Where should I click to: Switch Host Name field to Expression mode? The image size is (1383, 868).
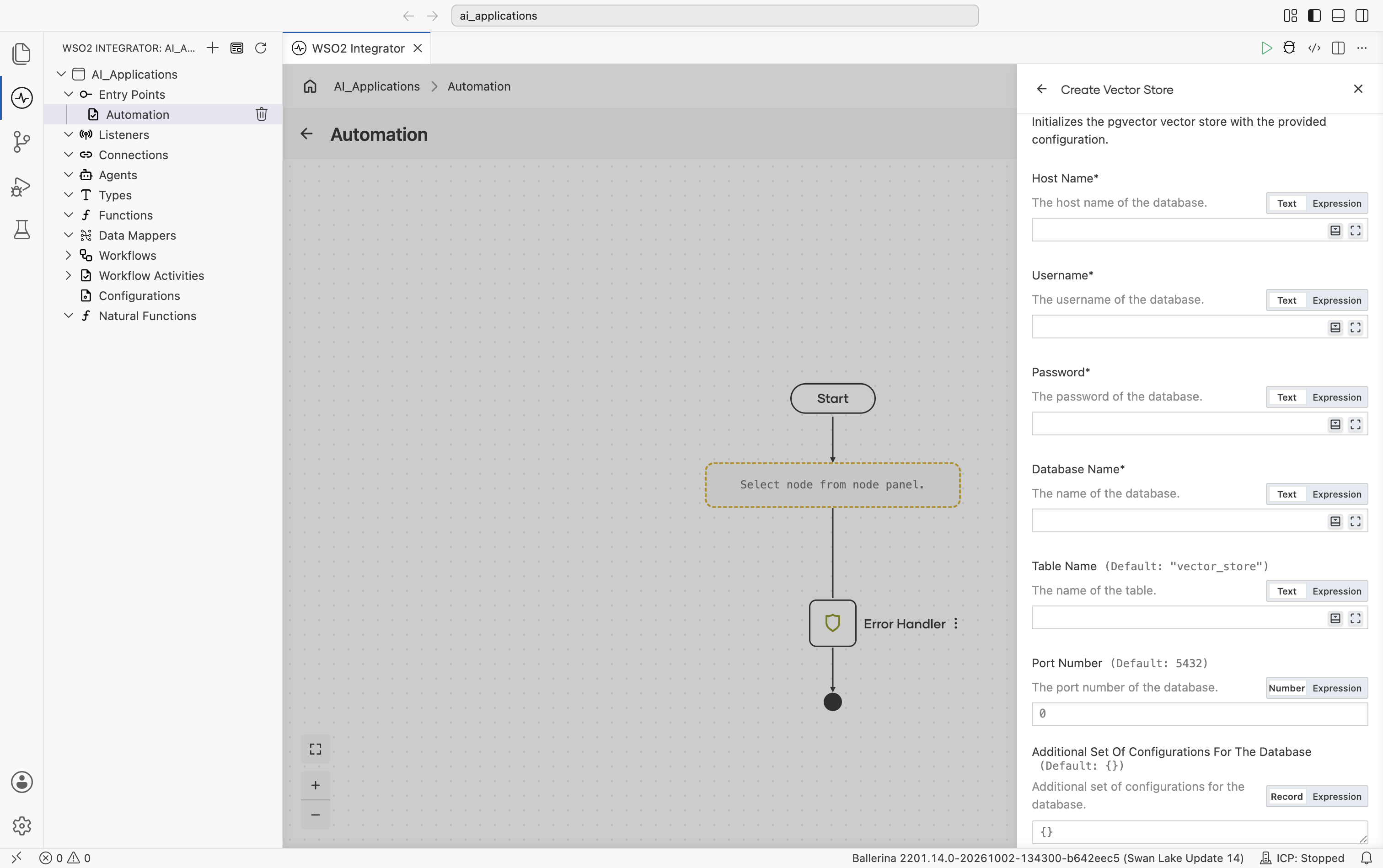click(x=1336, y=203)
